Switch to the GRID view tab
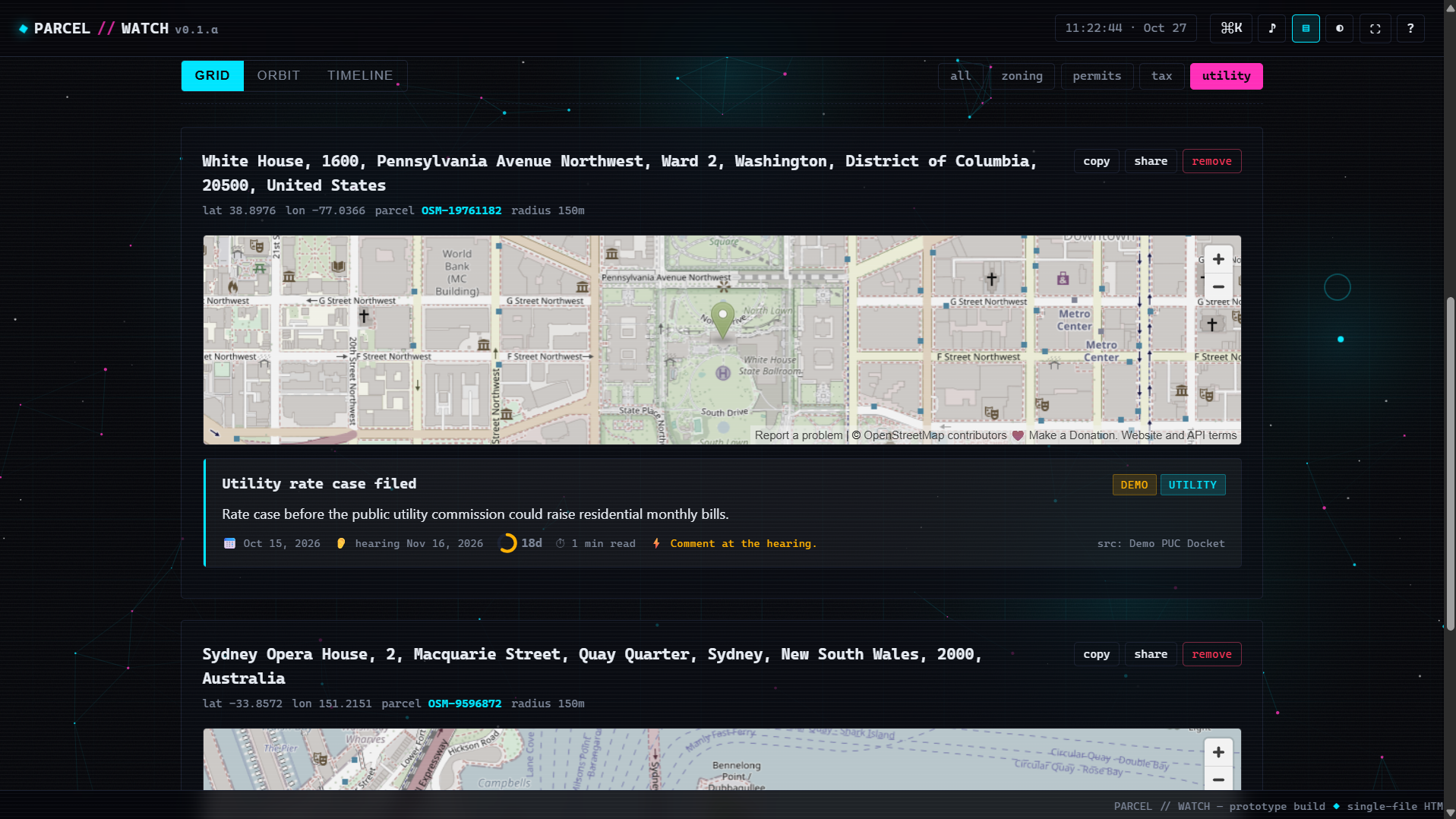 pyautogui.click(x=212, y=75)
